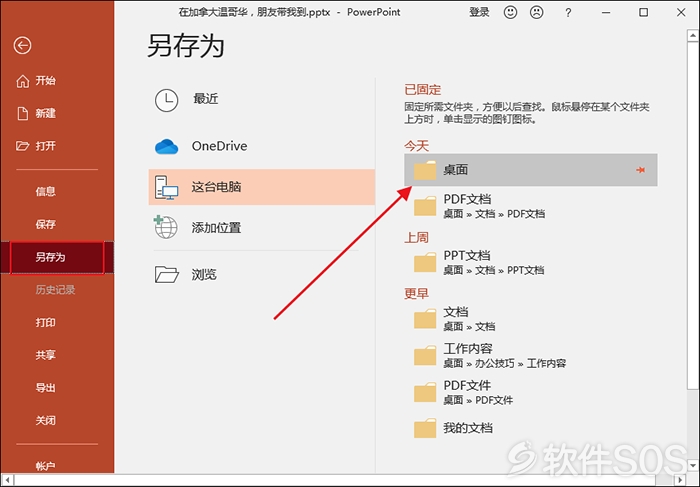This screenshot has width=700, height=487.
Task: Click 浏览 to browse folders
Action: (204, 274)
